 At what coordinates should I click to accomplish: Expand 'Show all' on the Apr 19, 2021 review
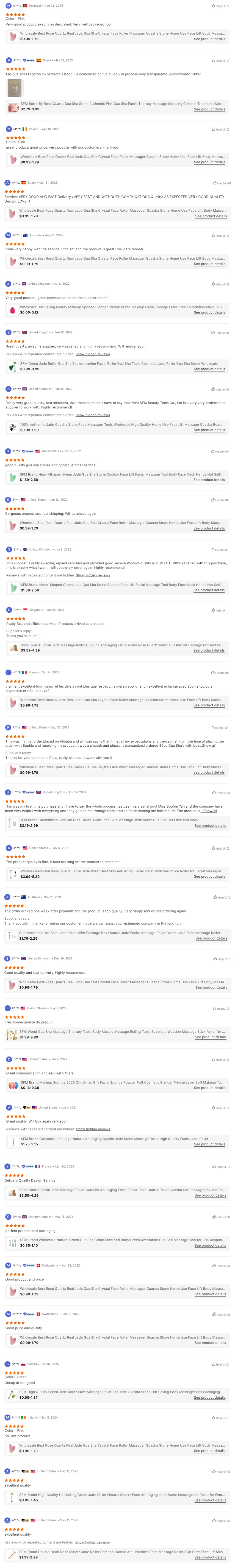210,811
